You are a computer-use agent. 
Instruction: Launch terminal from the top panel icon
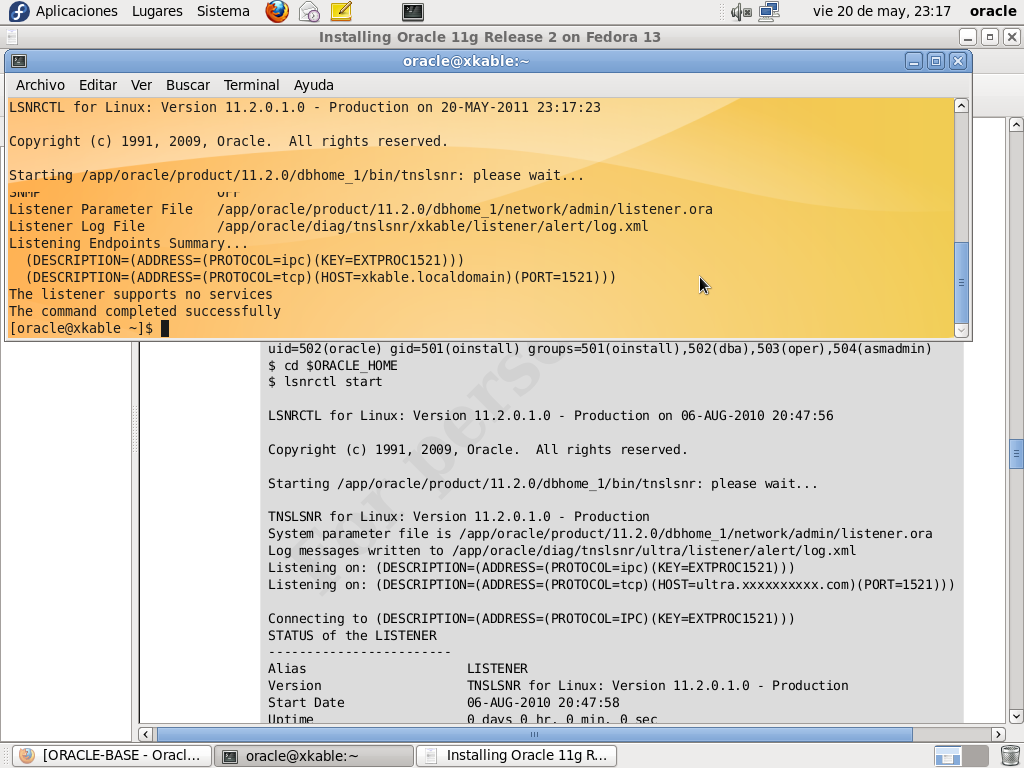coord(413,11)
